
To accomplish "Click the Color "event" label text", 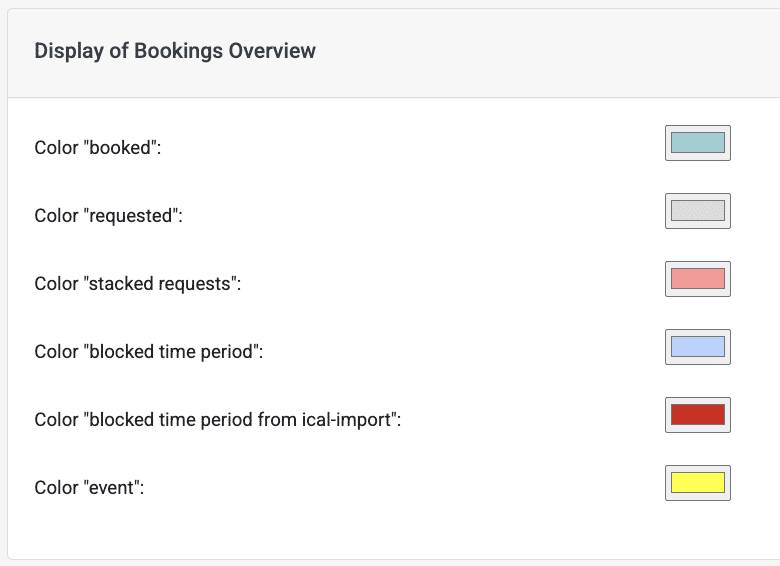I will pyautogui.click(x=89, y=488).
